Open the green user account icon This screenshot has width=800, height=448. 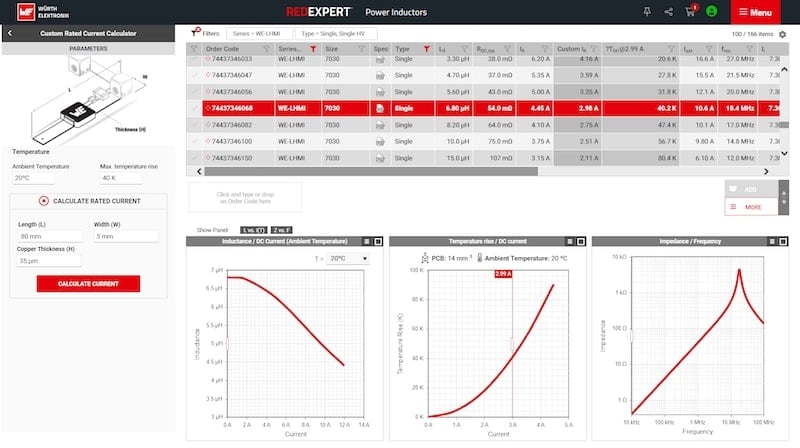click(x=711, y=11)
